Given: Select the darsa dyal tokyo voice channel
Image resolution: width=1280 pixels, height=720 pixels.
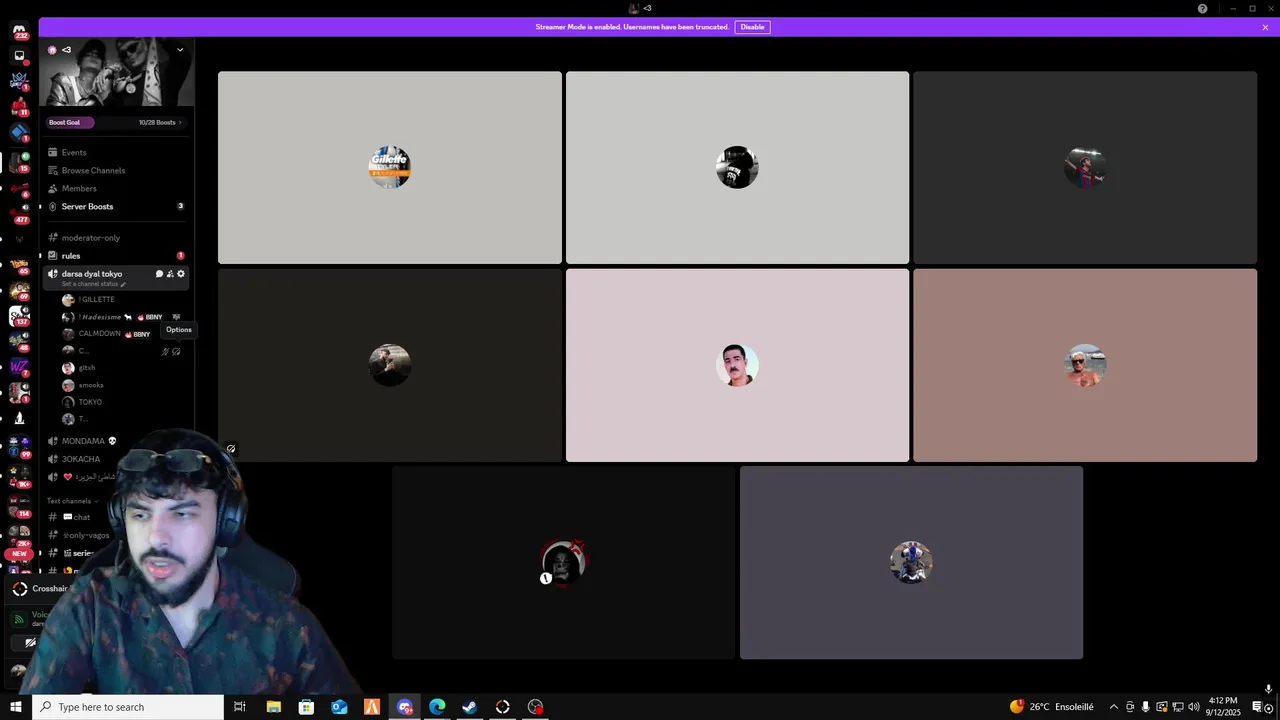Looking at the screenshot, I should pyautogui.click(x=92, y=274).
